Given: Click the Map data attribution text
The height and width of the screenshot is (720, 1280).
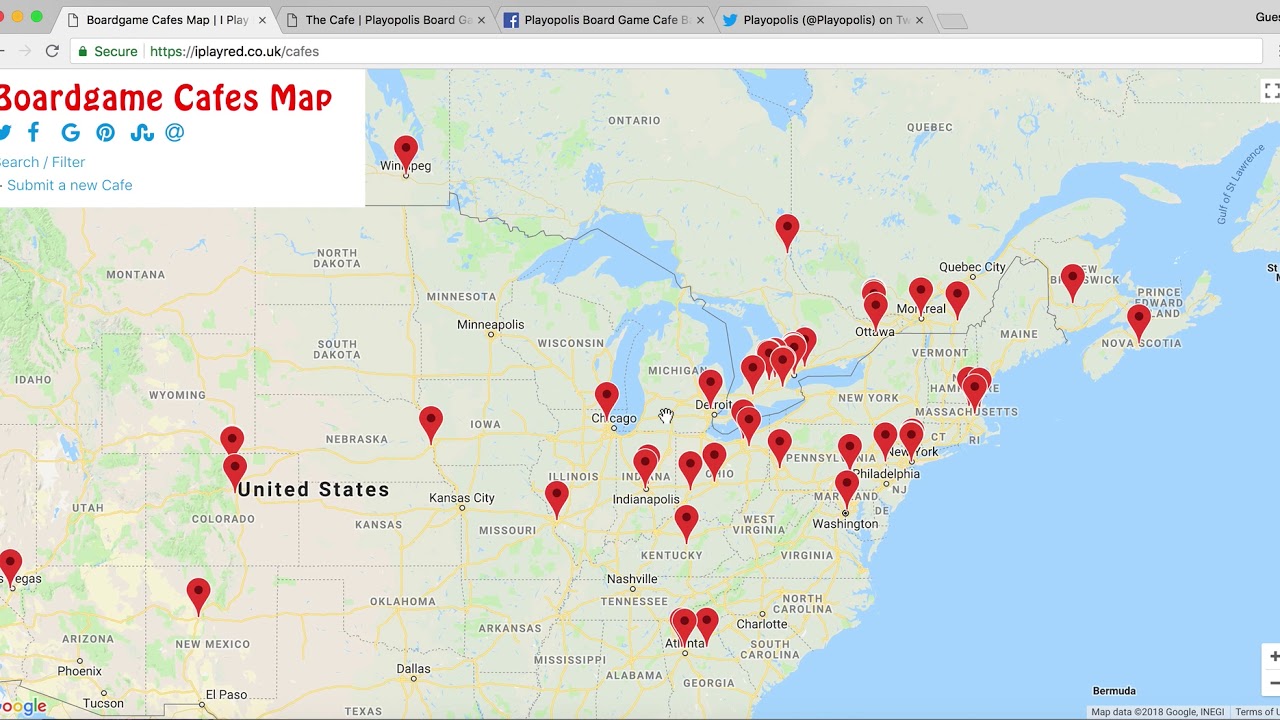Looking at the screenshot, I should point(1157,712).
